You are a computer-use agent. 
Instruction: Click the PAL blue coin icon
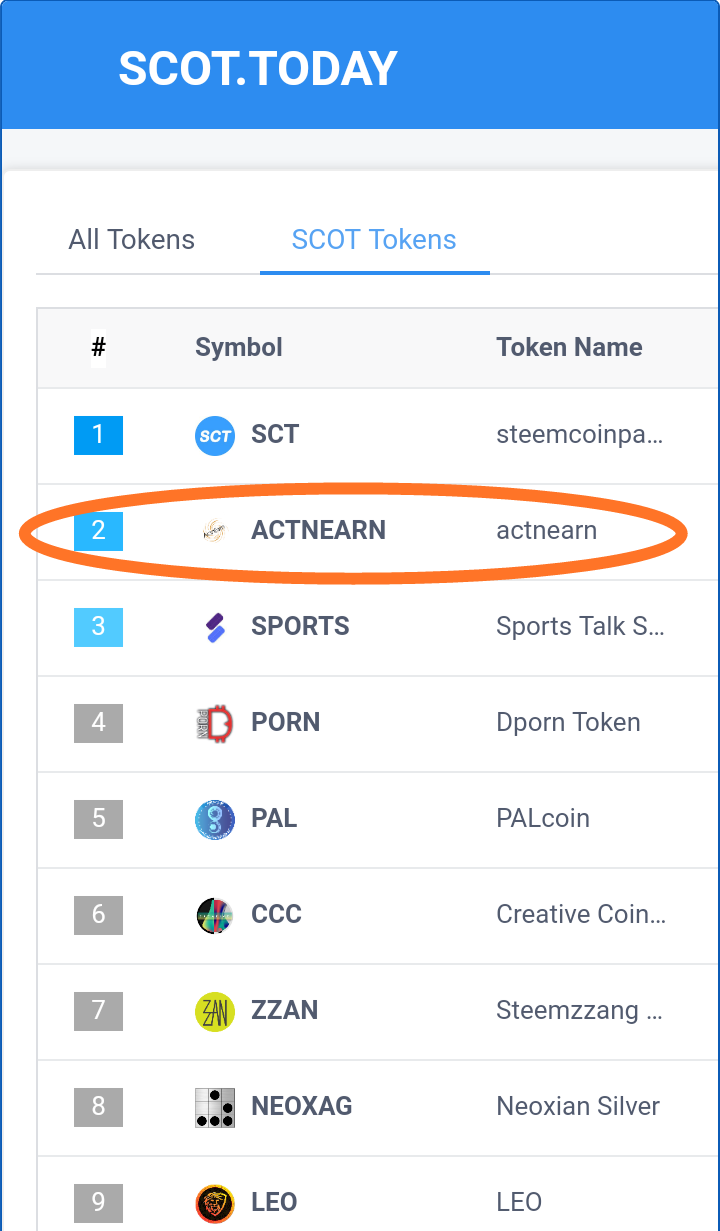(x=214, y=818)
